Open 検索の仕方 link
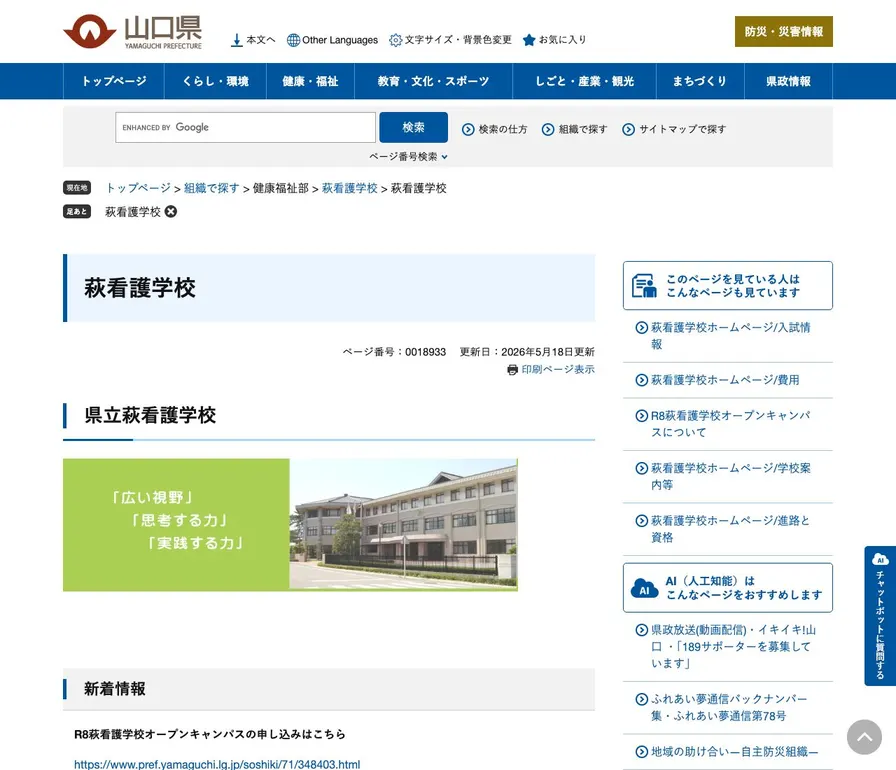The height and width of the screenshot is (770, 896). click(x=495, y=130)
